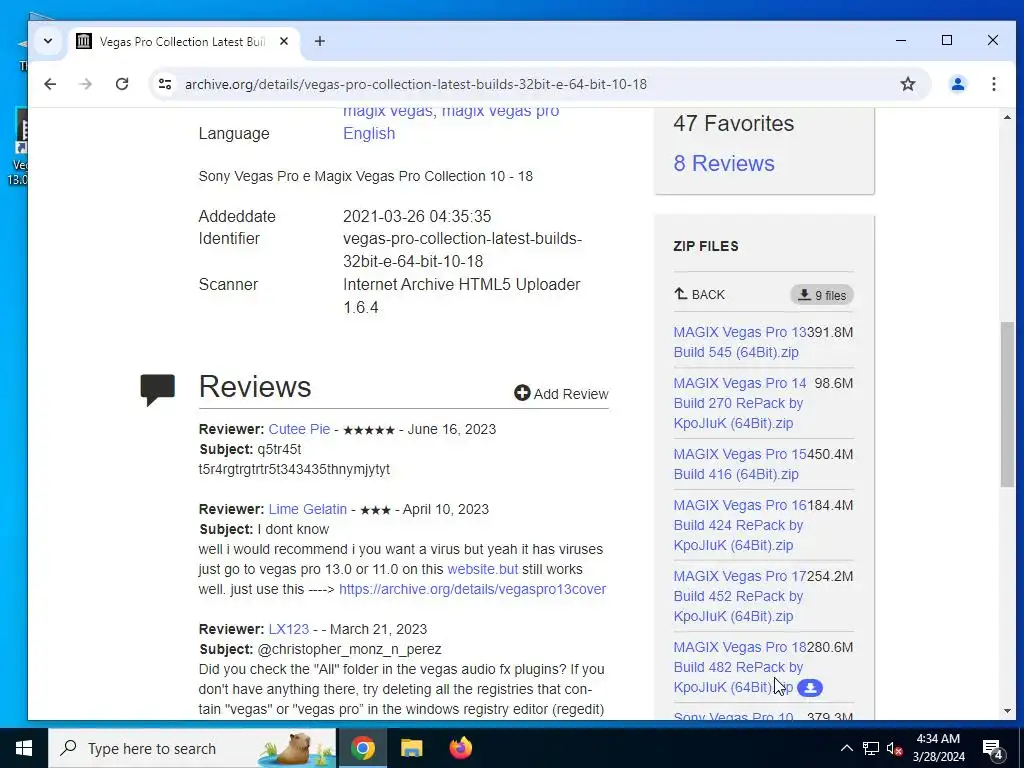1024x768 pixels.
Task: Select the 47 Favorites text
Action: click(733, 123)
